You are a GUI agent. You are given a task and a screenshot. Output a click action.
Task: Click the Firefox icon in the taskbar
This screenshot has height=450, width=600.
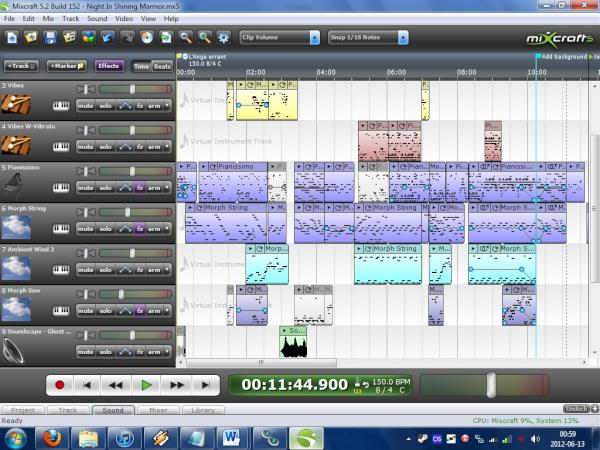52,439
